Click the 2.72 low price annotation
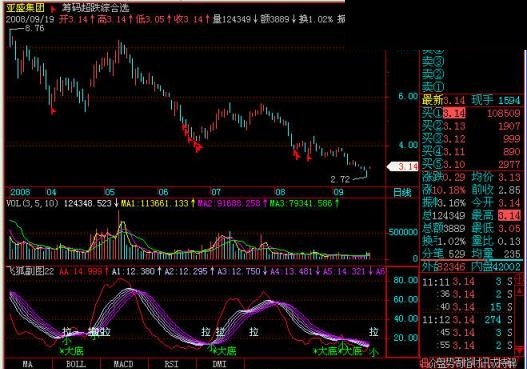The height and width of the screenshot is (369, 527). [340, 180]
